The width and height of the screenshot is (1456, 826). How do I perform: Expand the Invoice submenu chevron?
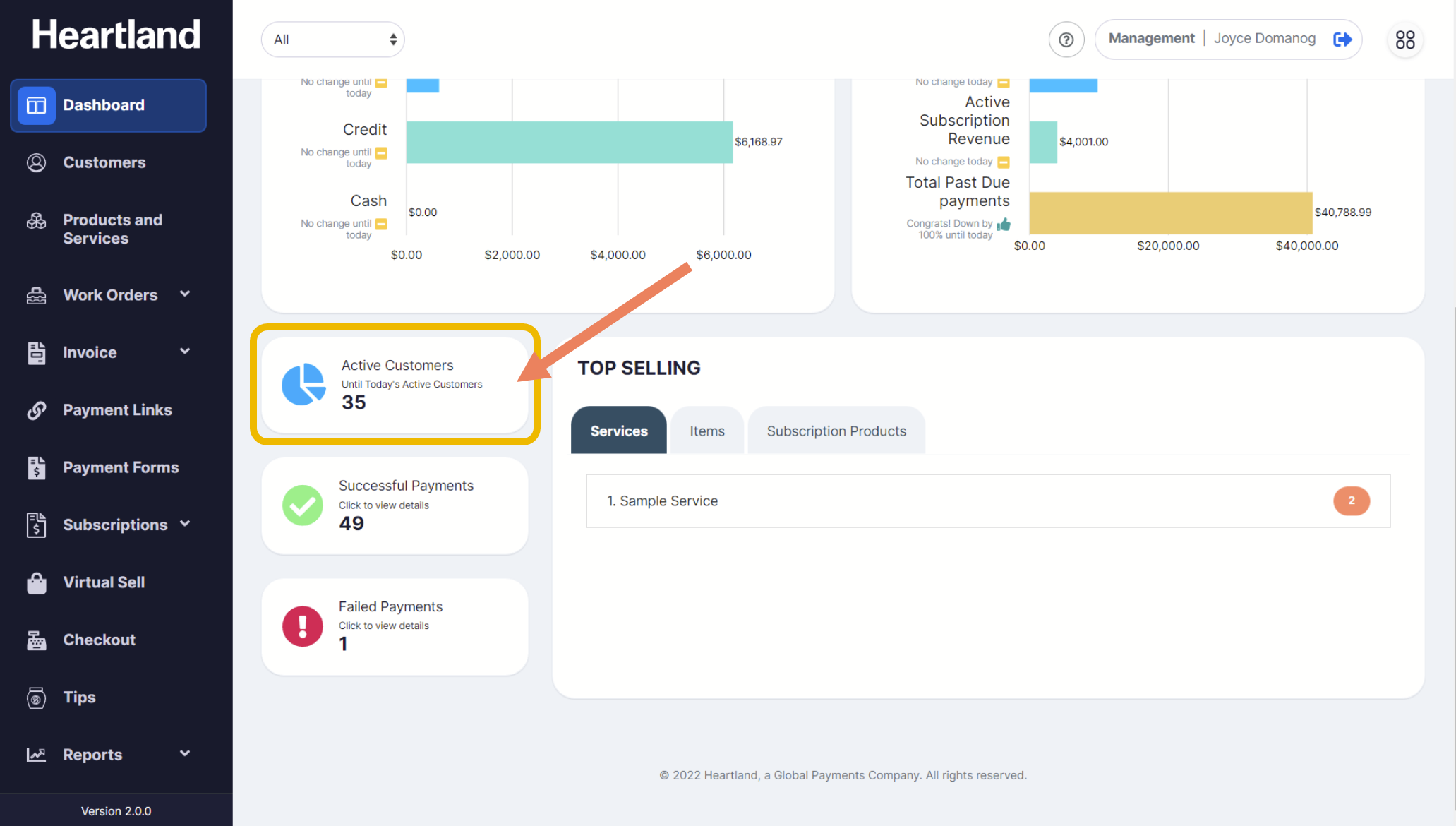[x=185, y=351]
